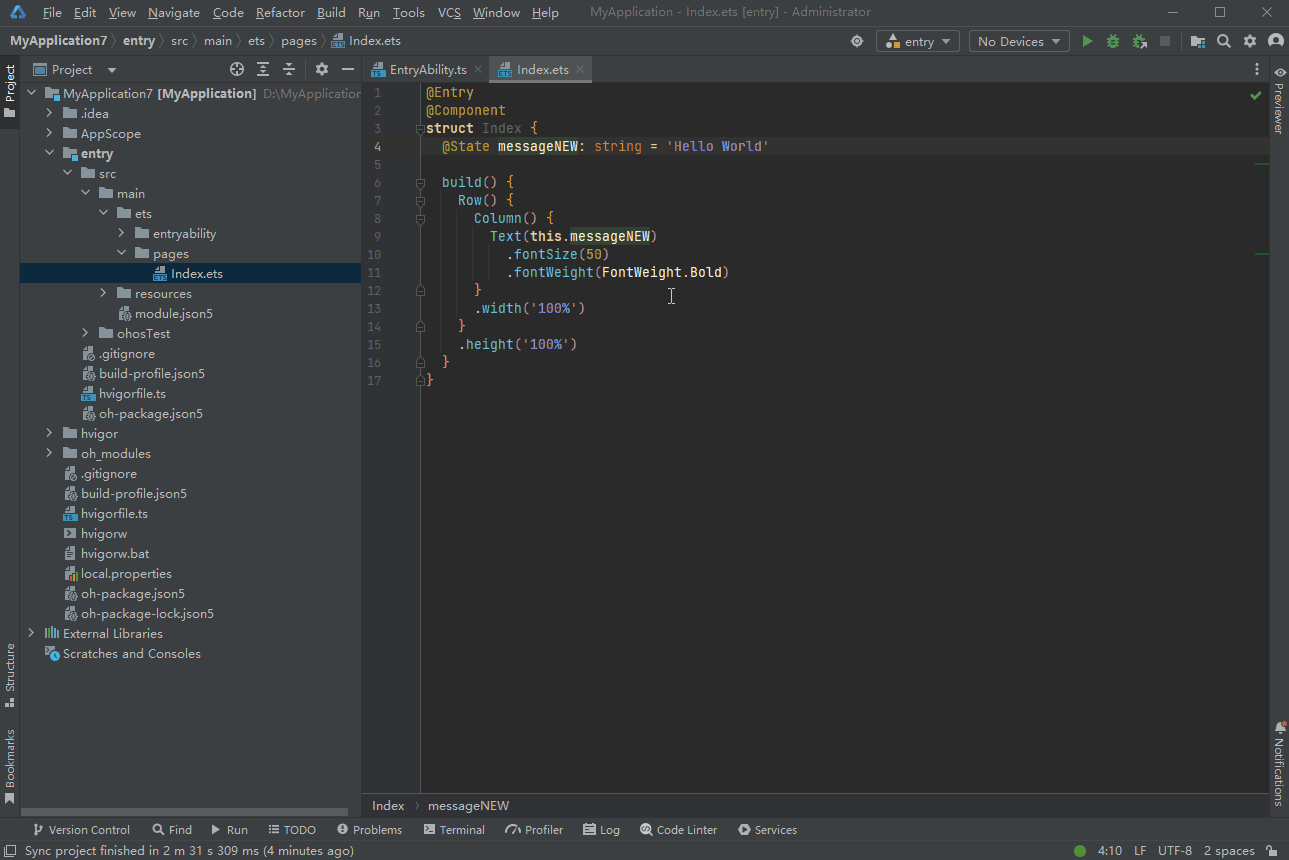Click the Debug bug icon
1289x860 pixels.
(x=1113, y=41)
